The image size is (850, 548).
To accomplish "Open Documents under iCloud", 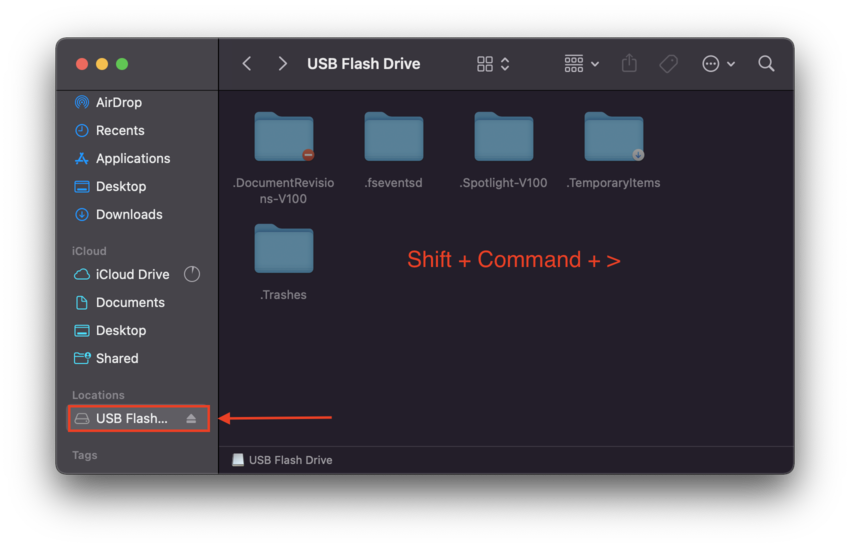I will [x=138, y=303].
